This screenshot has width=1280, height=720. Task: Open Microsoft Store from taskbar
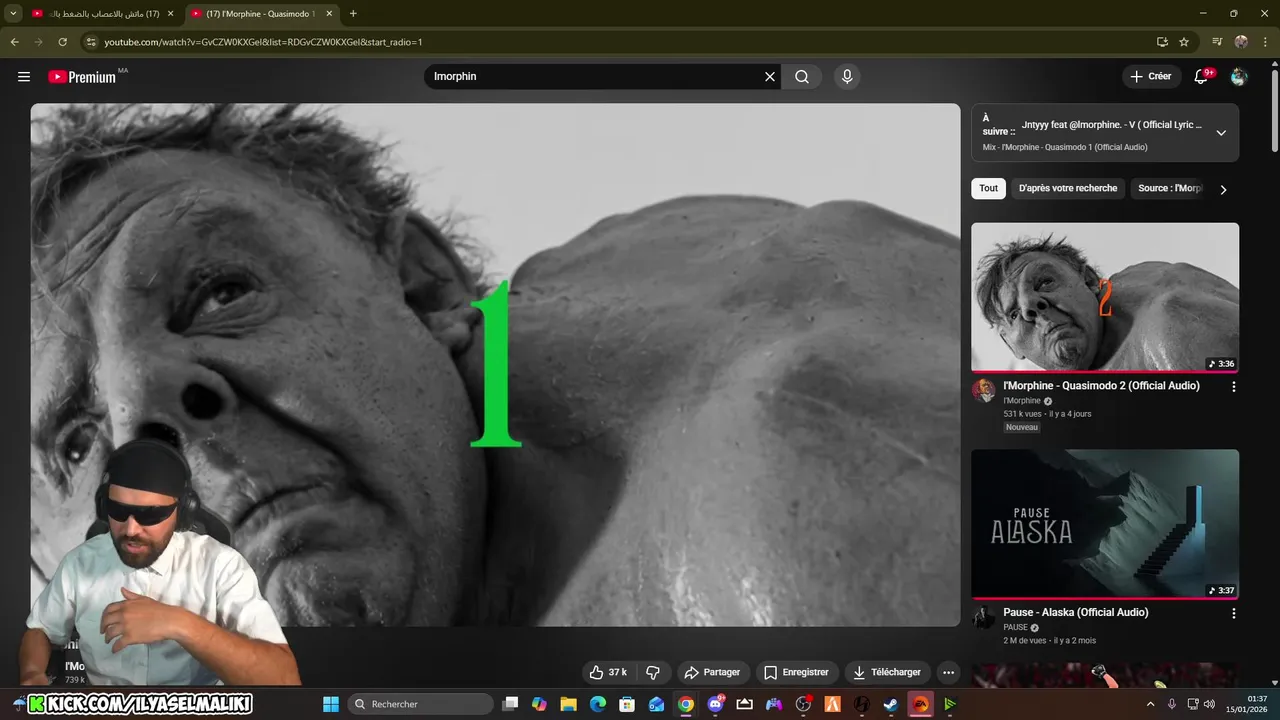627,704
